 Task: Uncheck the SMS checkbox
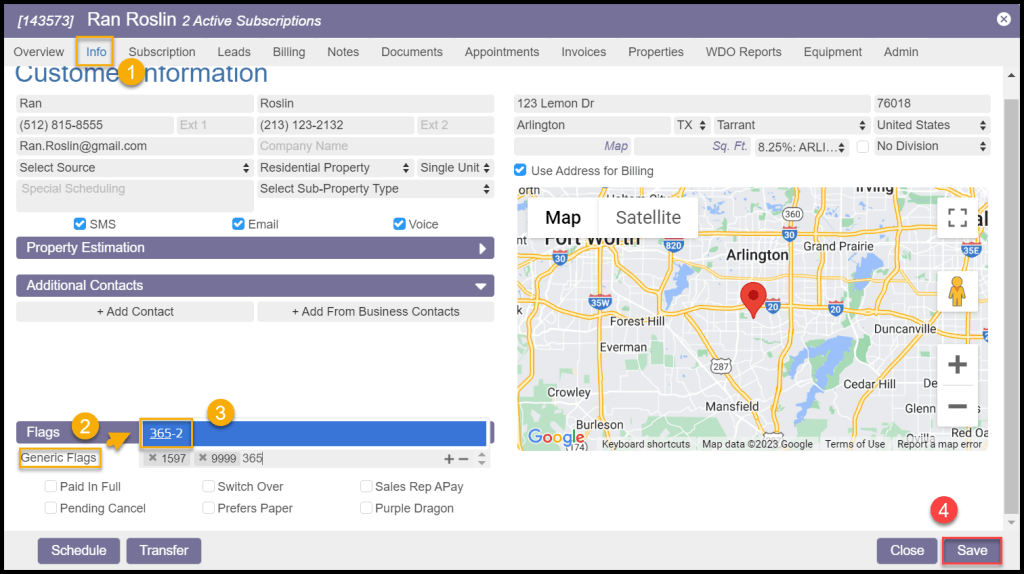(x=80, y=224)
